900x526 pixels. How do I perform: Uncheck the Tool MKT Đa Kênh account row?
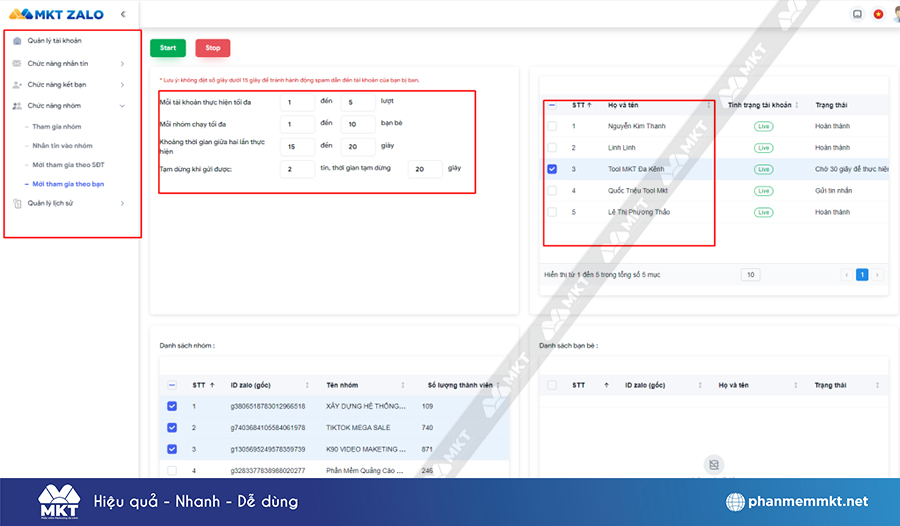[552, 169]
